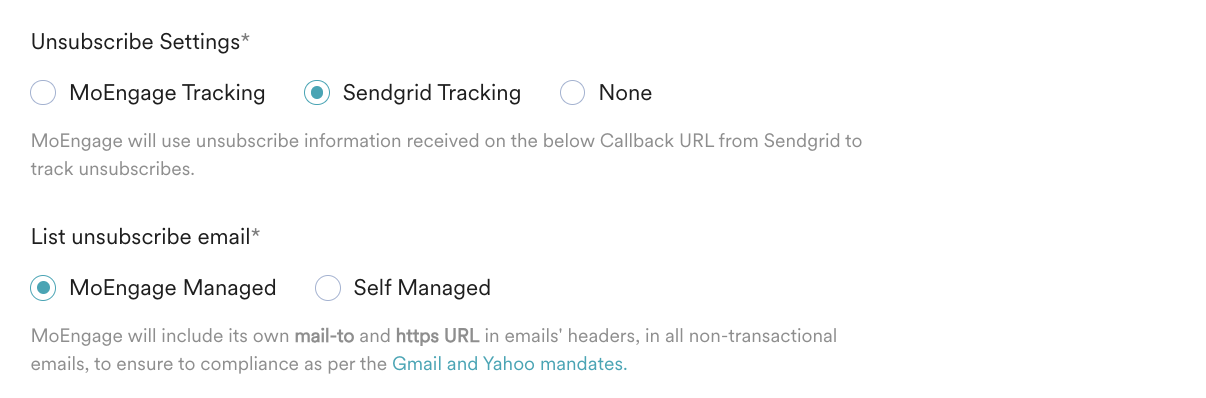
Task: Select the MoEngage Tracking radio button
Action: [x=43, y=93]
